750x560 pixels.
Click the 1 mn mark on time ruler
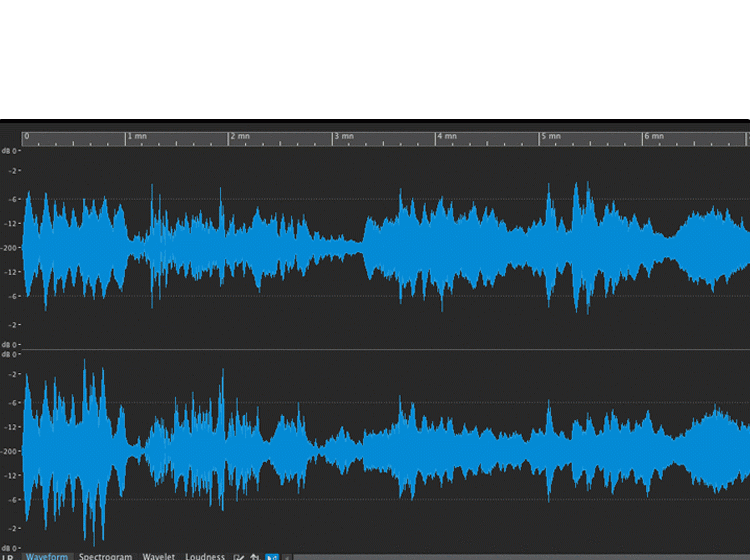coord(137,136)
